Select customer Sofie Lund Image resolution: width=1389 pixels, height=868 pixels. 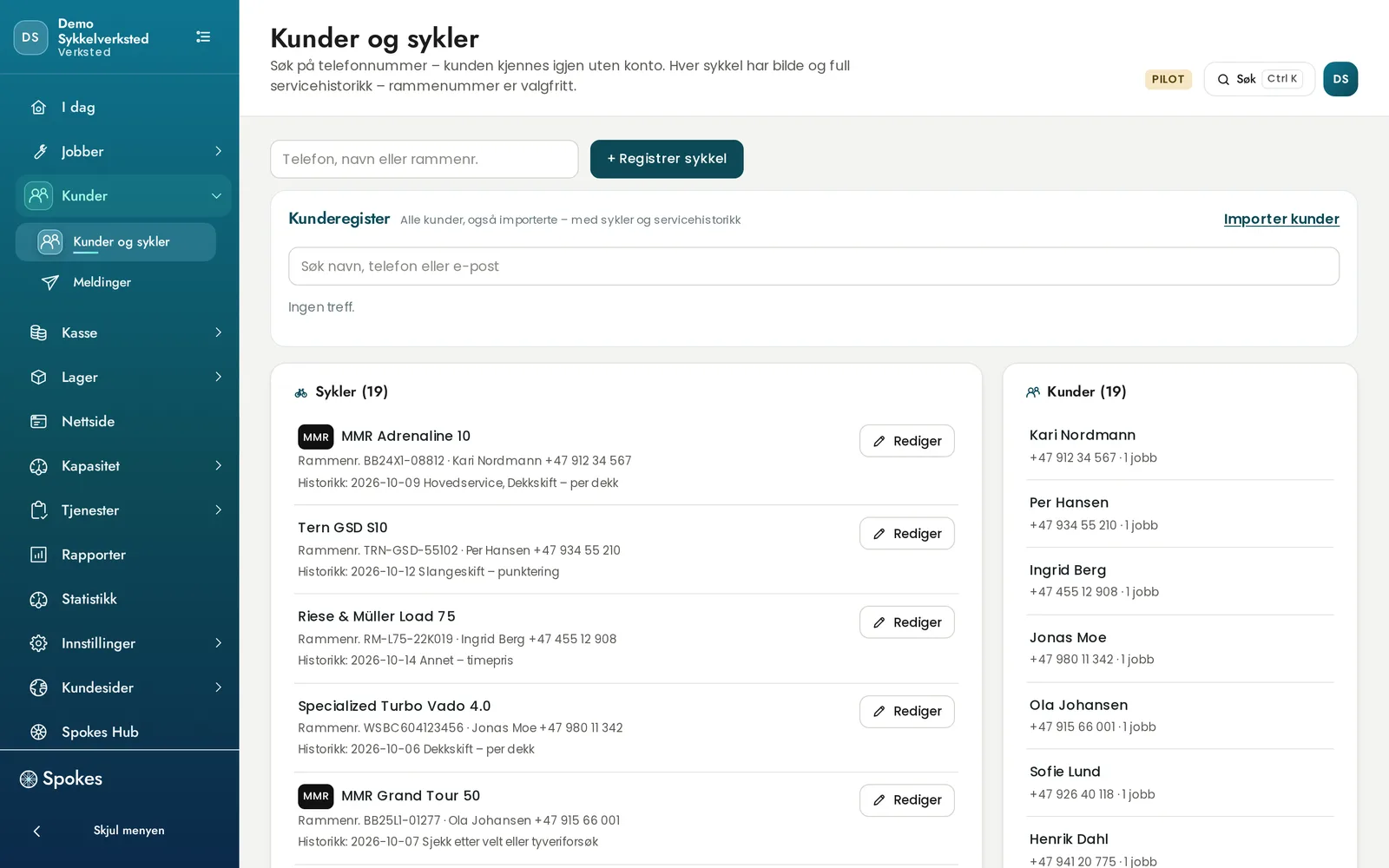point(1180,783)
